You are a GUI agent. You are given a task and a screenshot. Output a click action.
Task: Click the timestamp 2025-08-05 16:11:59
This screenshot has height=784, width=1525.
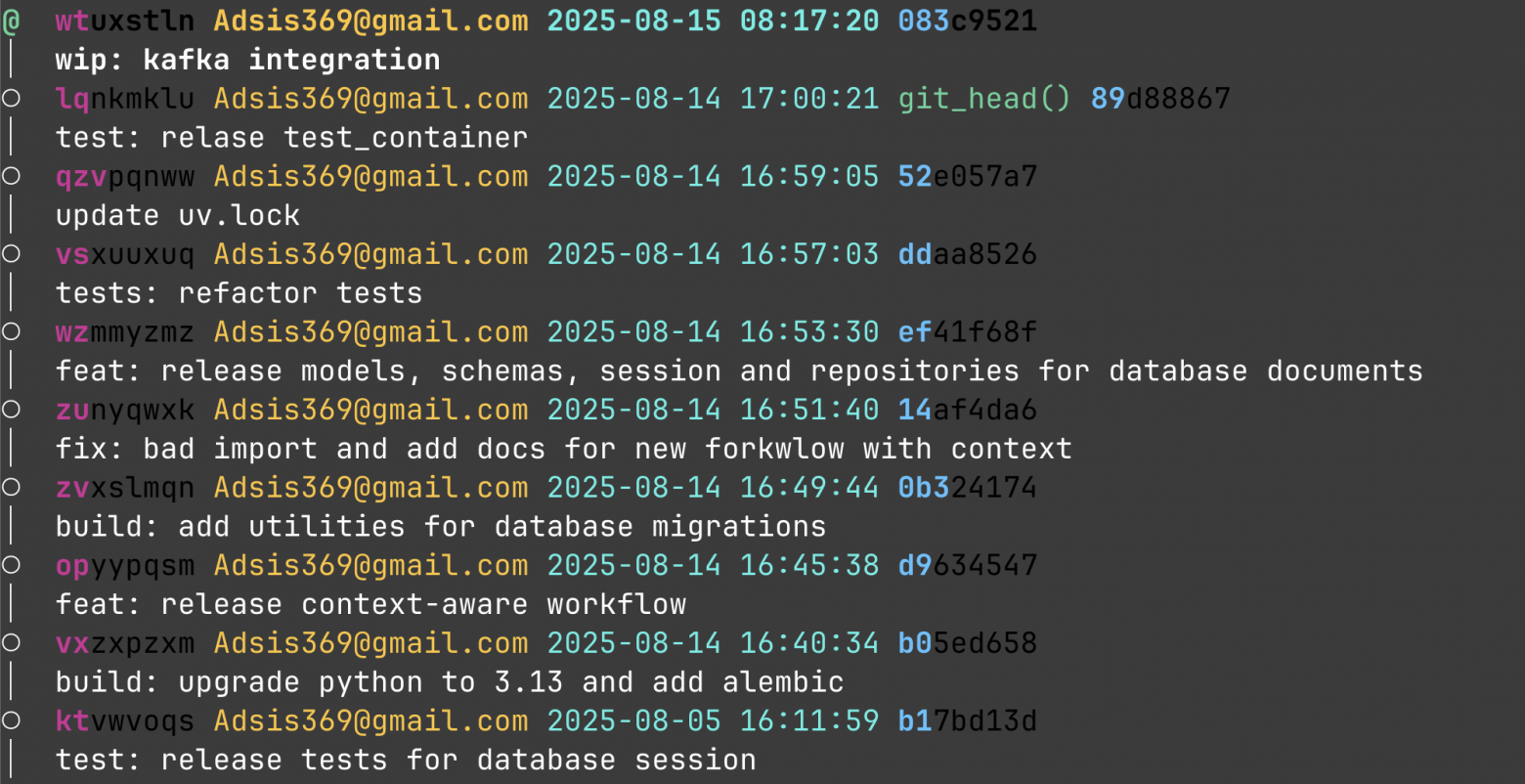713,721
